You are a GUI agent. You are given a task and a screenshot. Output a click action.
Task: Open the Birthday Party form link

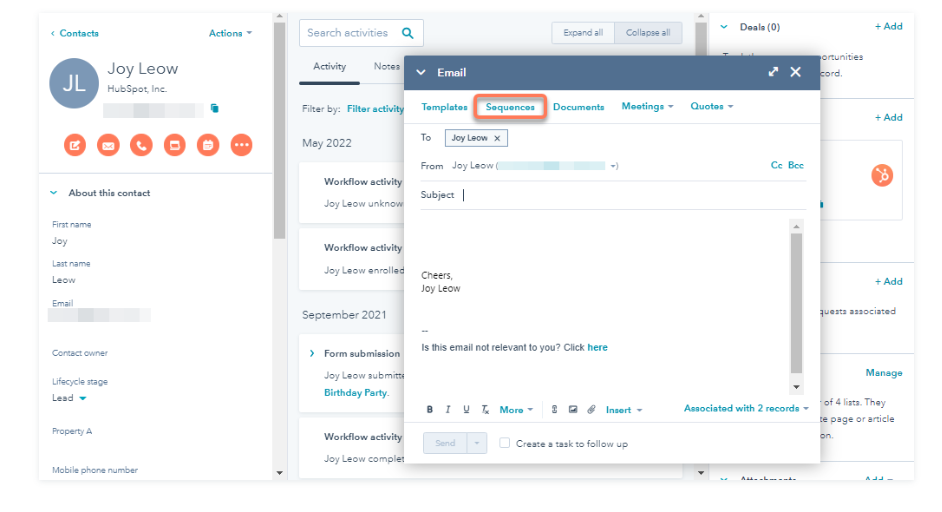[356, 392]
